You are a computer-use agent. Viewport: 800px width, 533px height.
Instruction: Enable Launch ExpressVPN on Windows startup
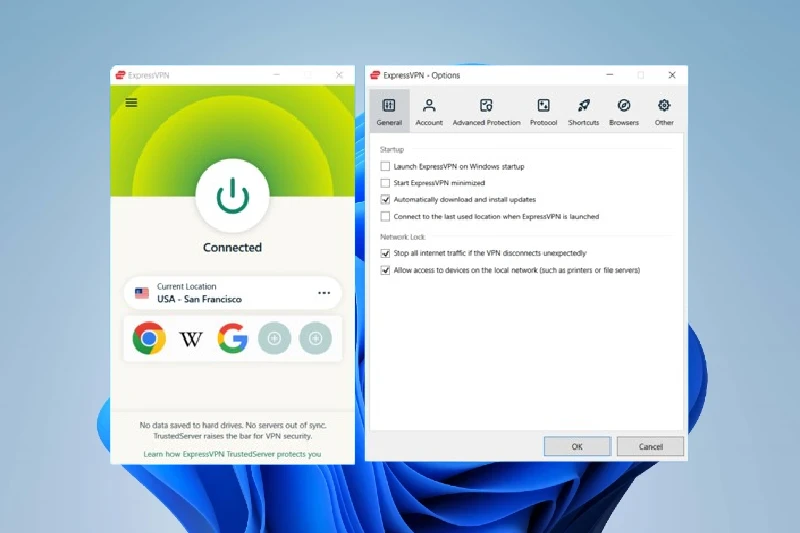(385, 166)
